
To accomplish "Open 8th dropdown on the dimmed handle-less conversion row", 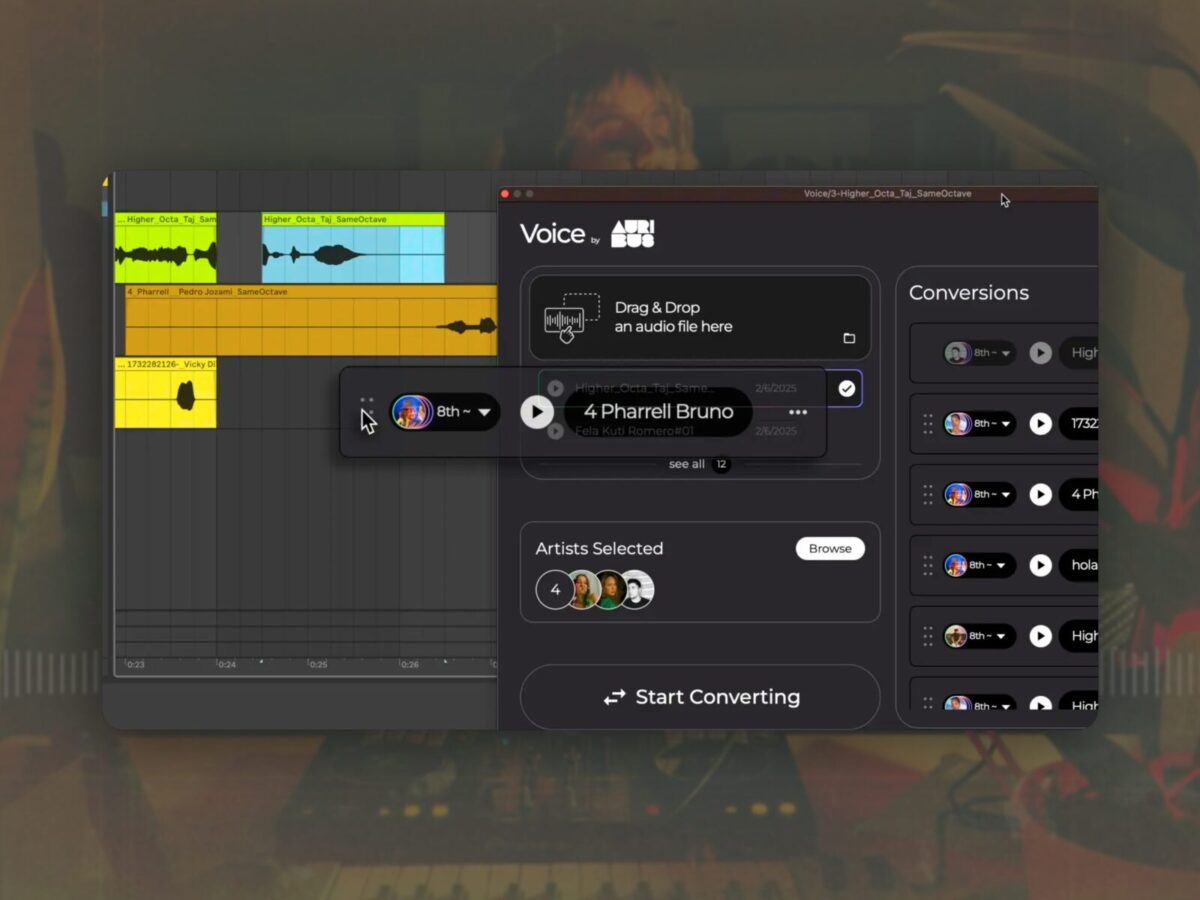I will [x=992, y=353].
